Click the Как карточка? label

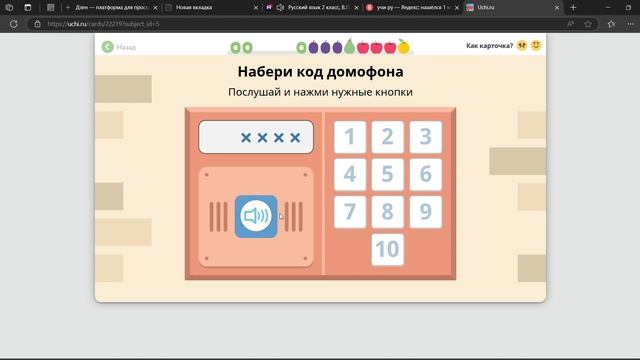489,46
